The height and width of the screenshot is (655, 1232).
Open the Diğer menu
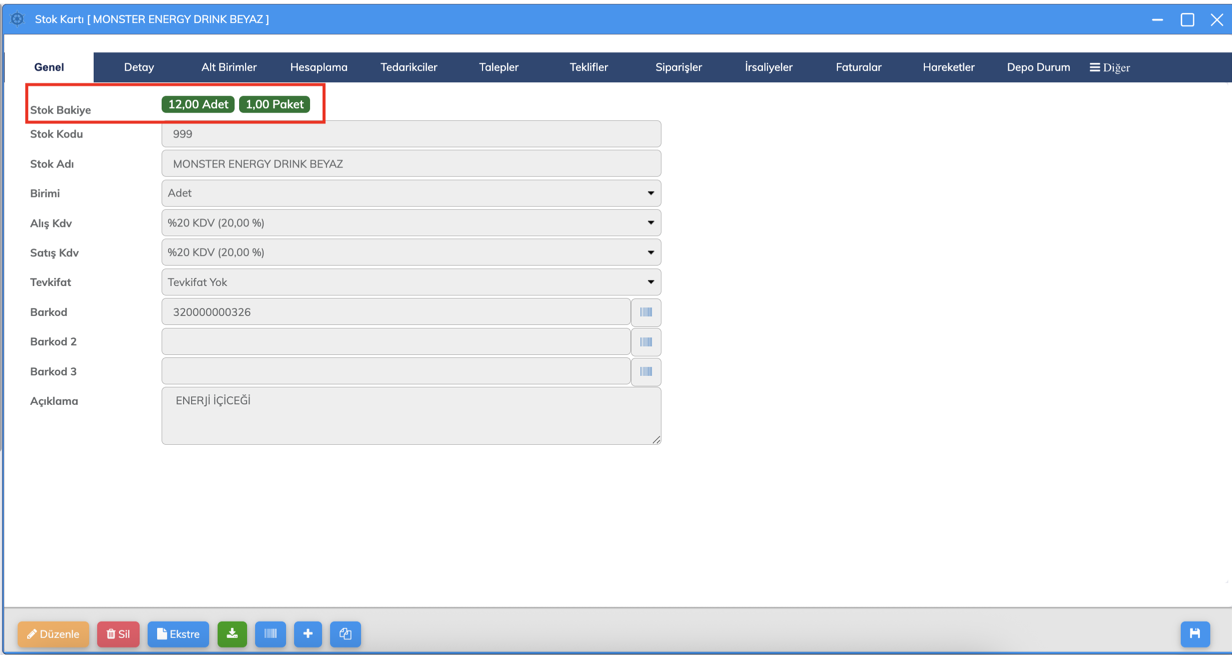pos(1109,68)
